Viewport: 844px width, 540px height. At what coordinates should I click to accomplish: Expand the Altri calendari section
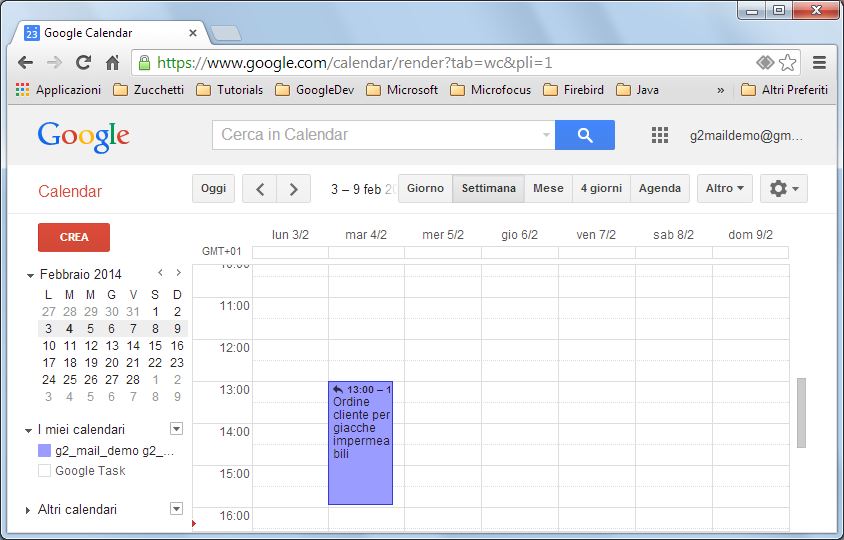click(28, 510)
